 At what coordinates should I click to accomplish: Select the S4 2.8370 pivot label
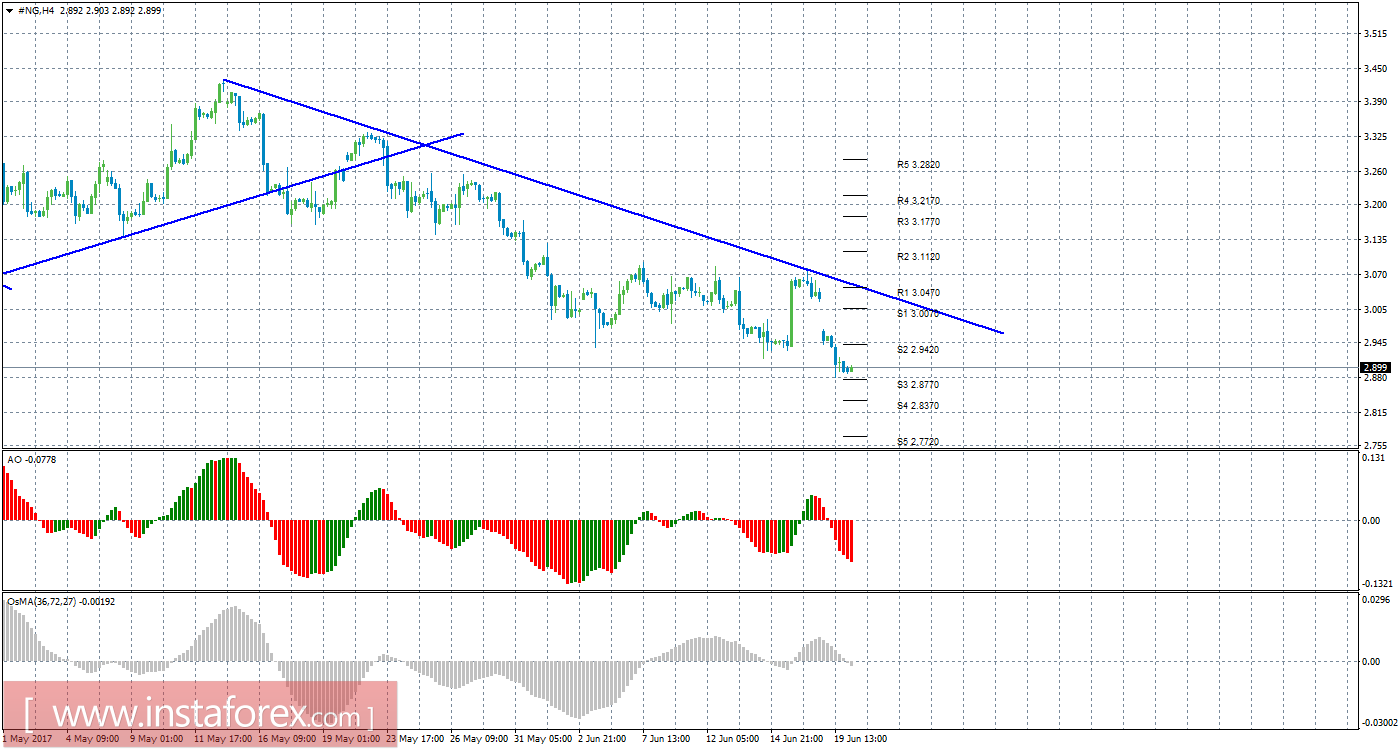click(918, 406)
